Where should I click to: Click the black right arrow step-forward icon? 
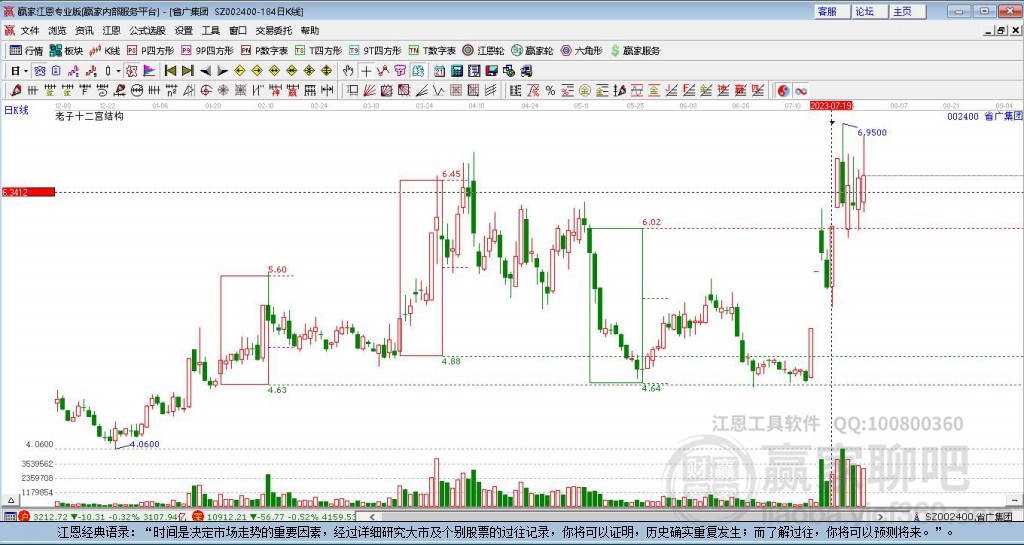click(222, 70)
